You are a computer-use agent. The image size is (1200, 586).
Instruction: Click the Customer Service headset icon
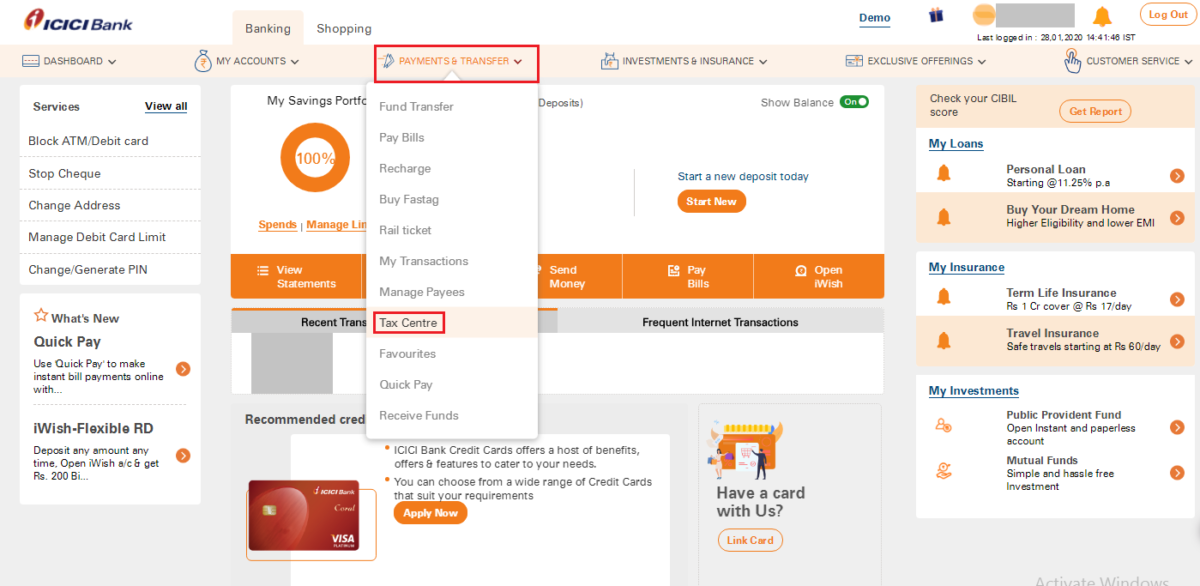pos(1071,60)
